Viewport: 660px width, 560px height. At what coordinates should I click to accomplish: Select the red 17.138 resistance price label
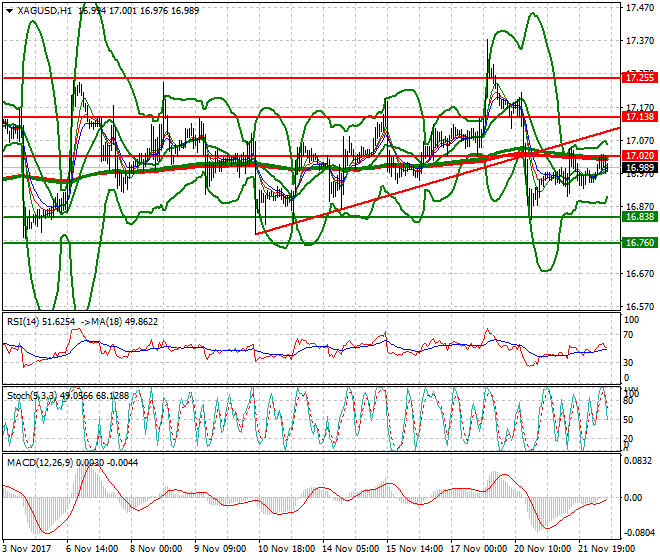click(x=639, y=117)
